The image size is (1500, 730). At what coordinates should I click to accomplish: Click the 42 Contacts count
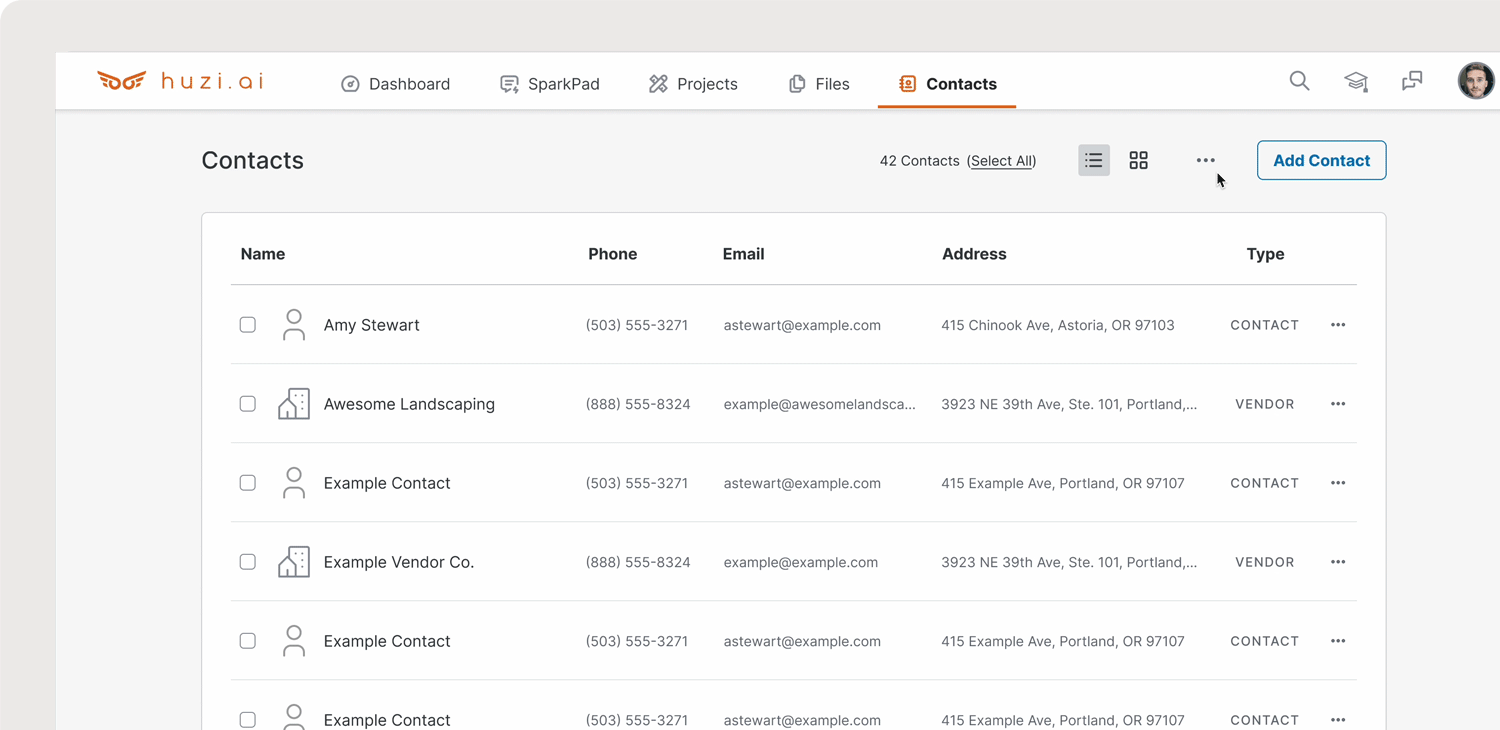tap(919, 161)
